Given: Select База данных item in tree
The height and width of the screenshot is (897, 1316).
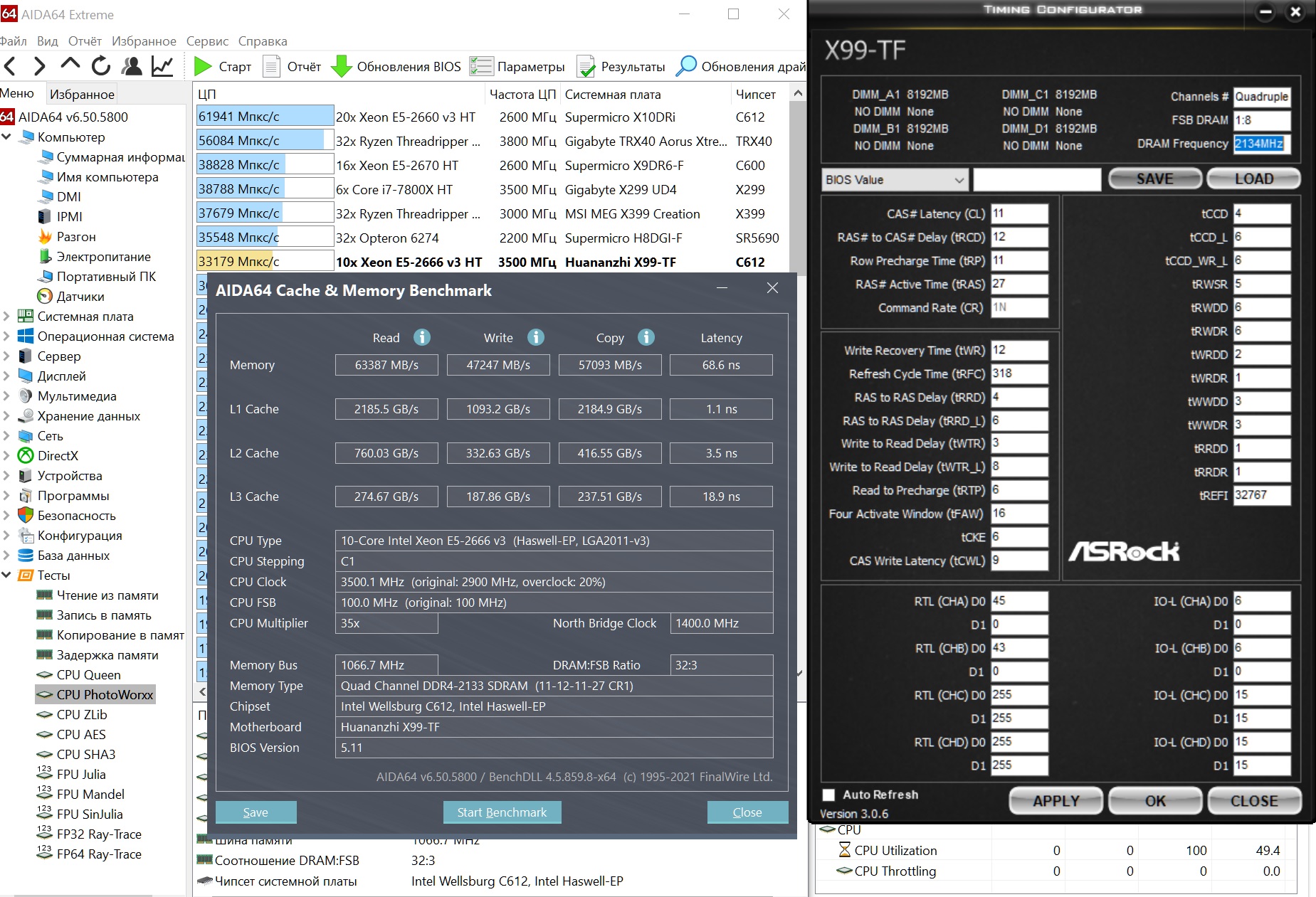Looking at the screenshot, I should pyautogui.click(x=64, y=556).
